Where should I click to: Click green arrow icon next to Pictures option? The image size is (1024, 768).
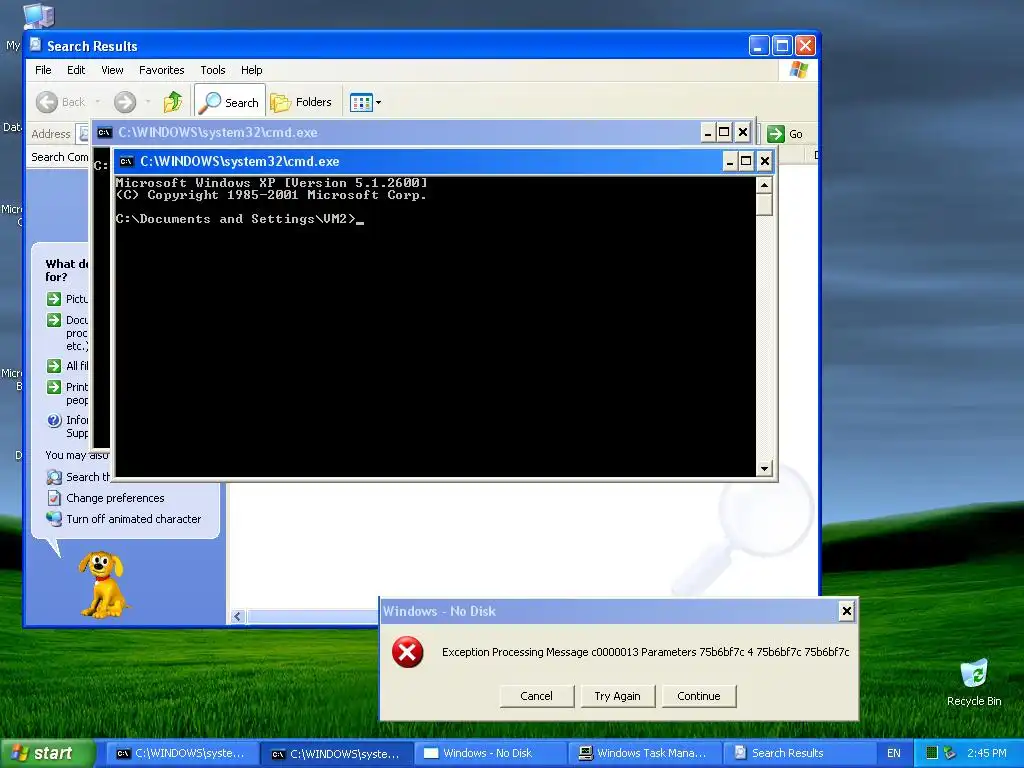pyautogui.click(x=54, y=299)
